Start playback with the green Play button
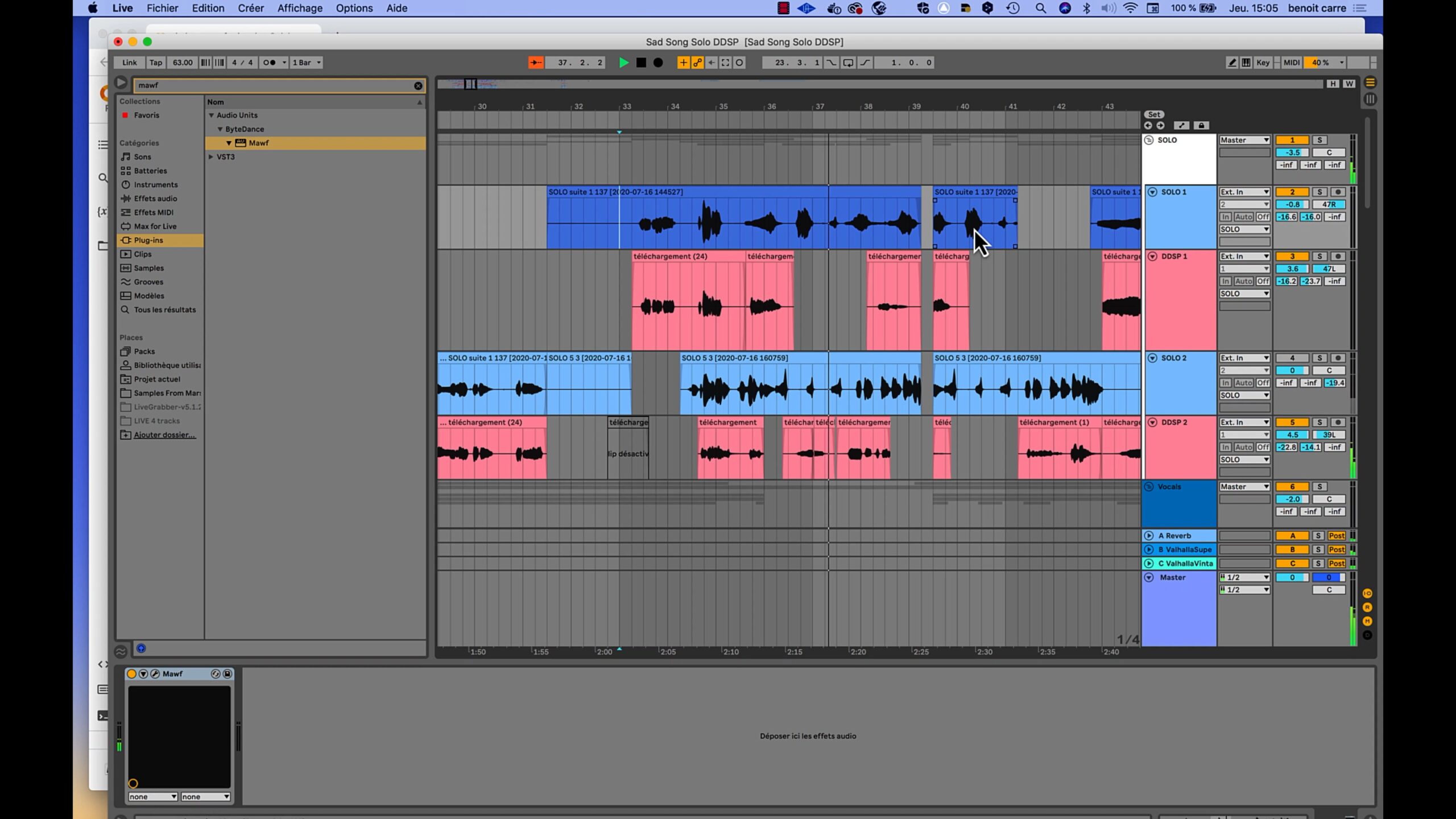 point(623,63)
